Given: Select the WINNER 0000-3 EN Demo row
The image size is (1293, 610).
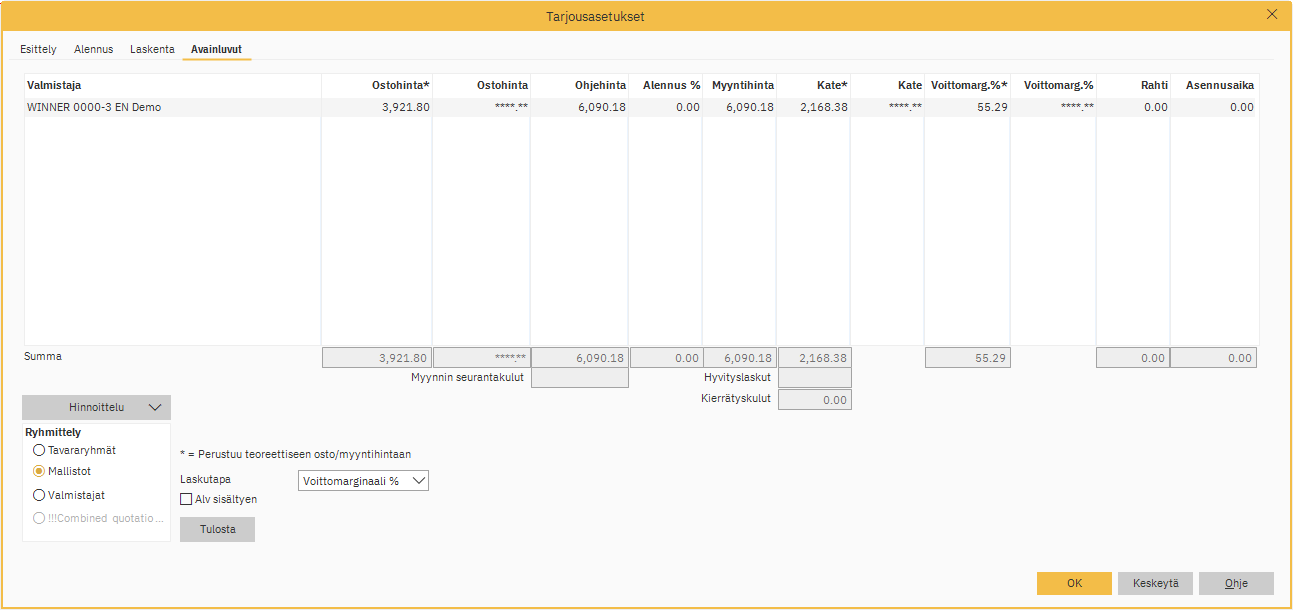Looking at the screenshot, I should pos(170,106).
